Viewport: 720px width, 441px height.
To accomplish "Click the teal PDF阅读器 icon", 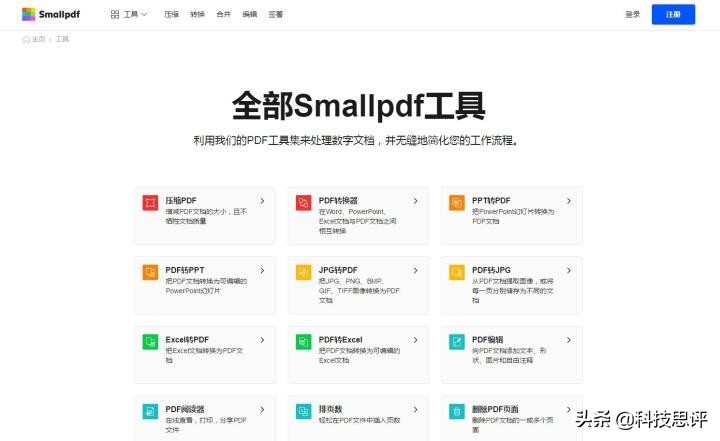I will (150, 411).
